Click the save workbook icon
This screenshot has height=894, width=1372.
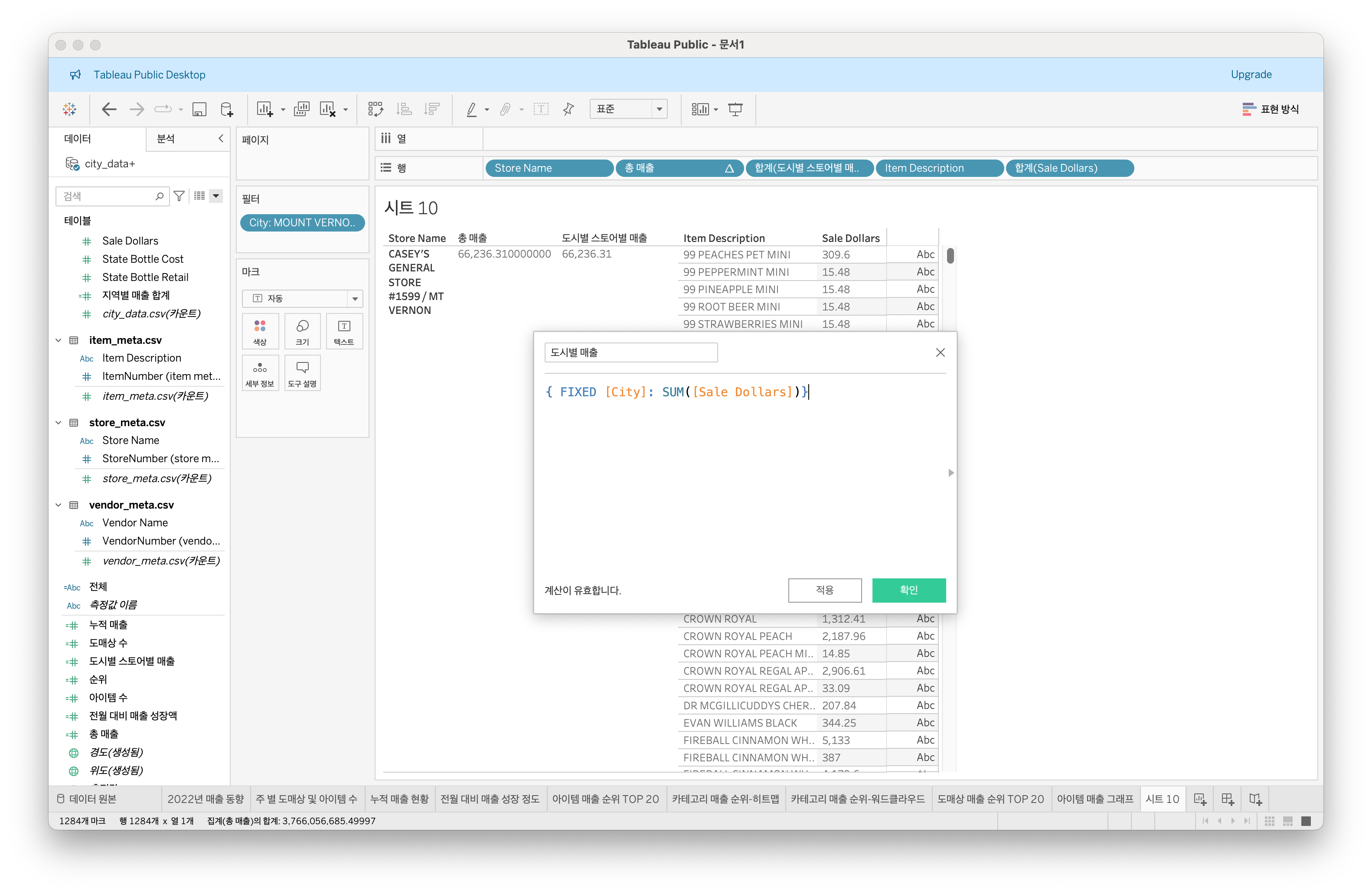[x=199, y=109]
